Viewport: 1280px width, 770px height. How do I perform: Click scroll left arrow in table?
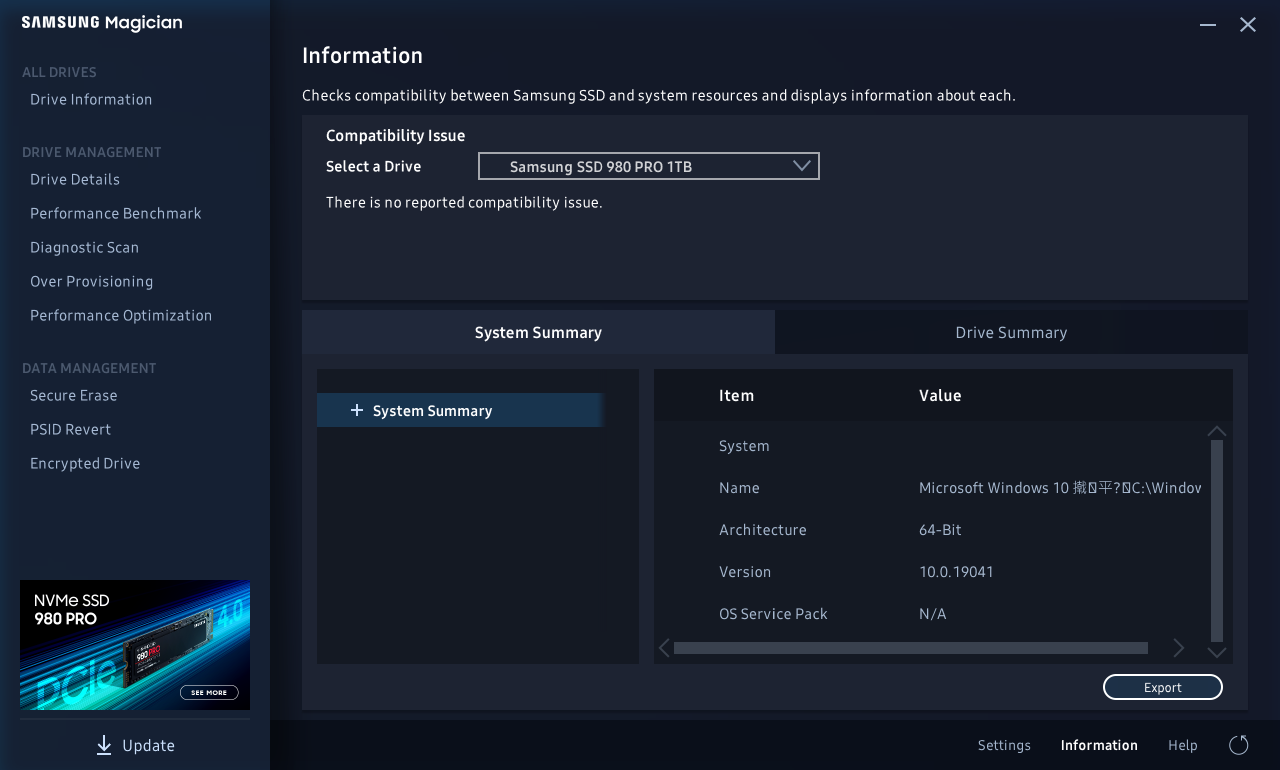[664, 648]
